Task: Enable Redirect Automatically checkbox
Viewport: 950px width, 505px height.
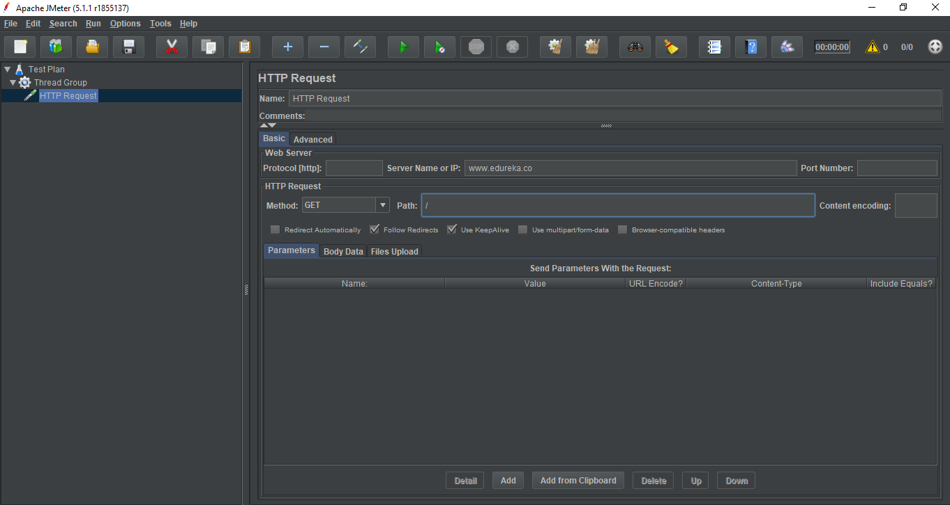Action: point(275,229)
